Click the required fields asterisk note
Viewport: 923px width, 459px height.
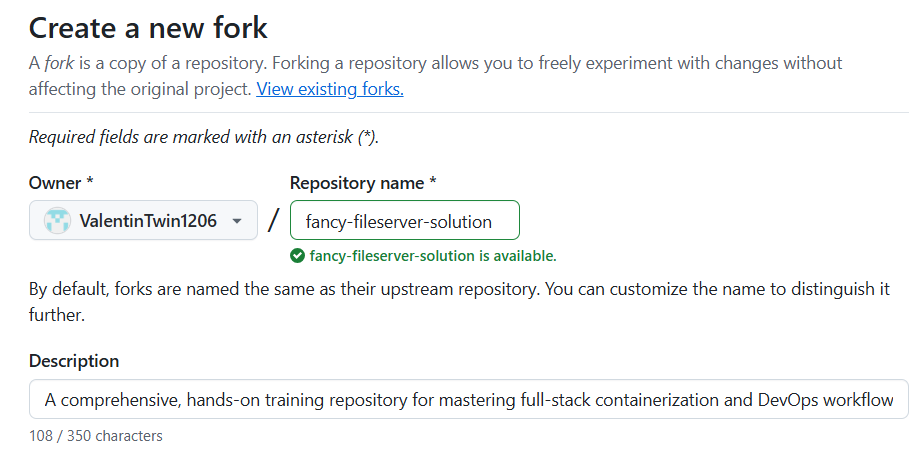click(204, 138)
